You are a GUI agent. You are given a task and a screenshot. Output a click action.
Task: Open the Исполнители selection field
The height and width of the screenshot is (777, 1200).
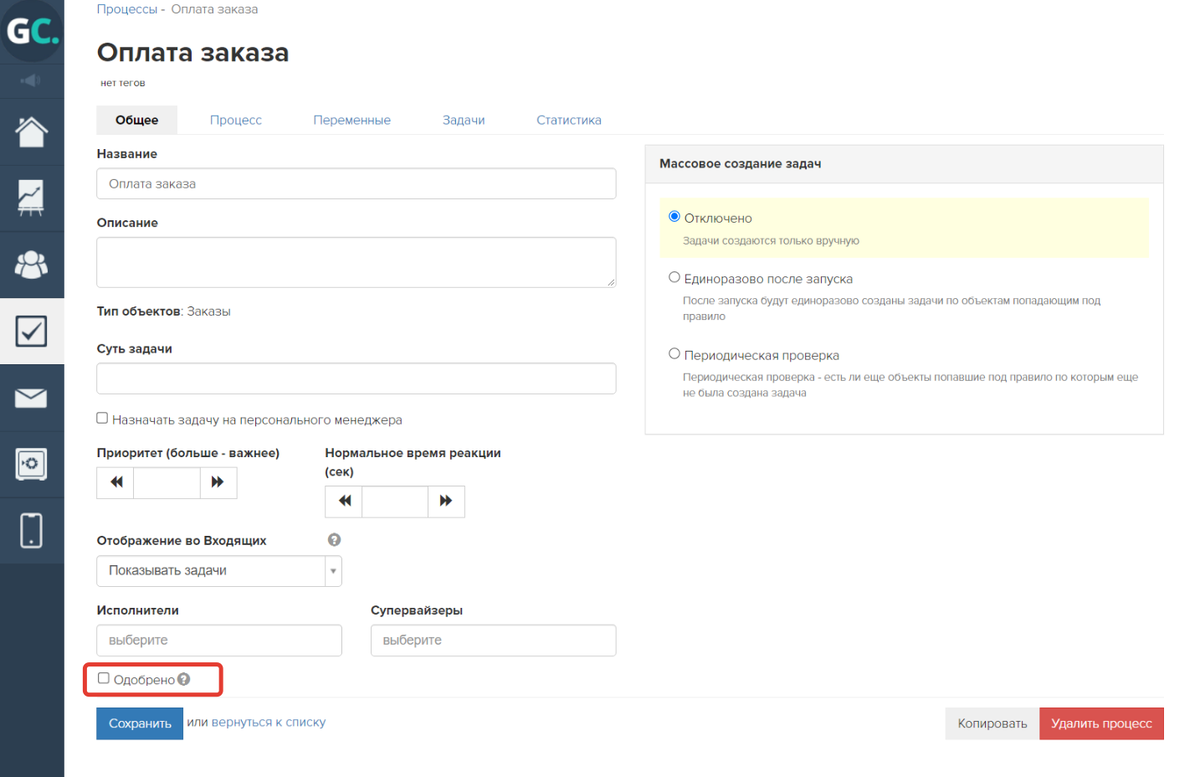[219, 640]
